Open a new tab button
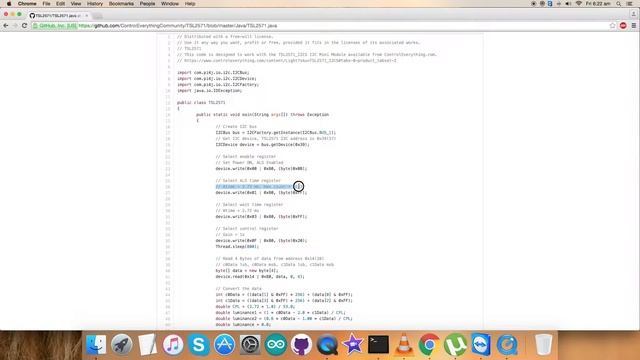Viewport: 640px width, 360px height. point(97,16)
